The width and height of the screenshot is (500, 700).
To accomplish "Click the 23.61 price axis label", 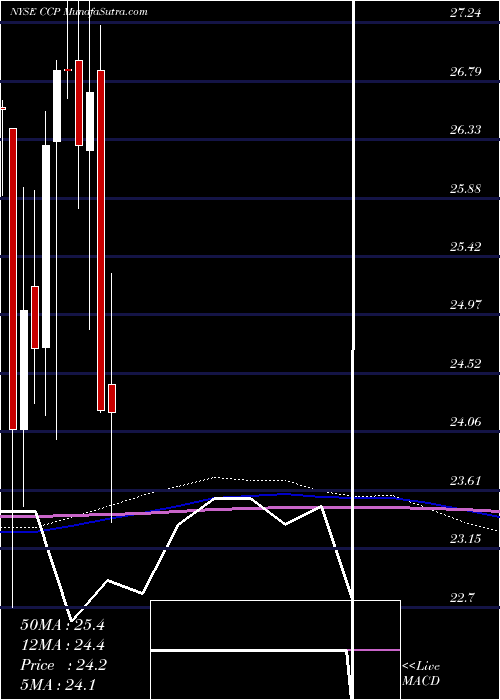I will (x=465, y=480).
